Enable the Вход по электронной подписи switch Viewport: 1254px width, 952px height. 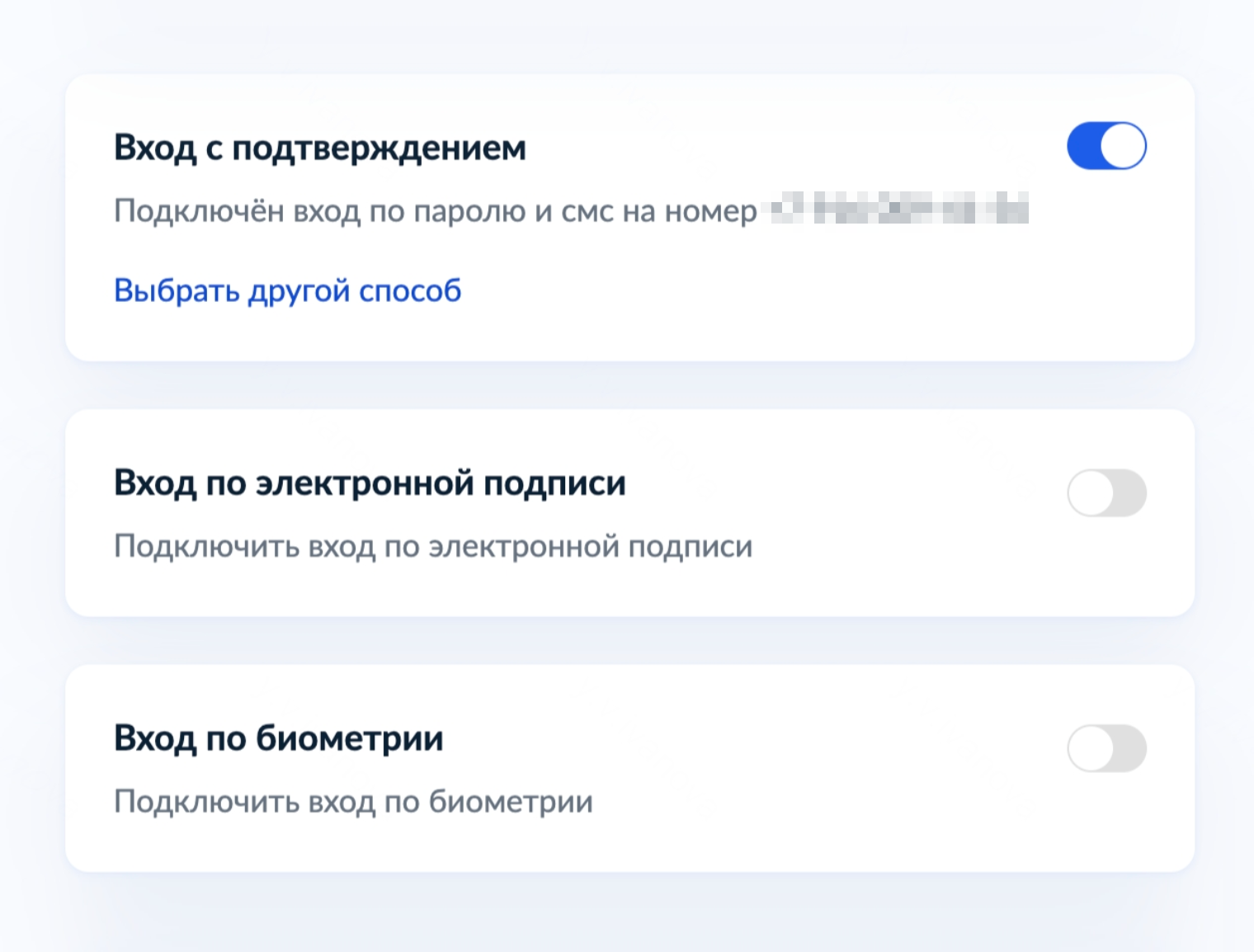1106,492
